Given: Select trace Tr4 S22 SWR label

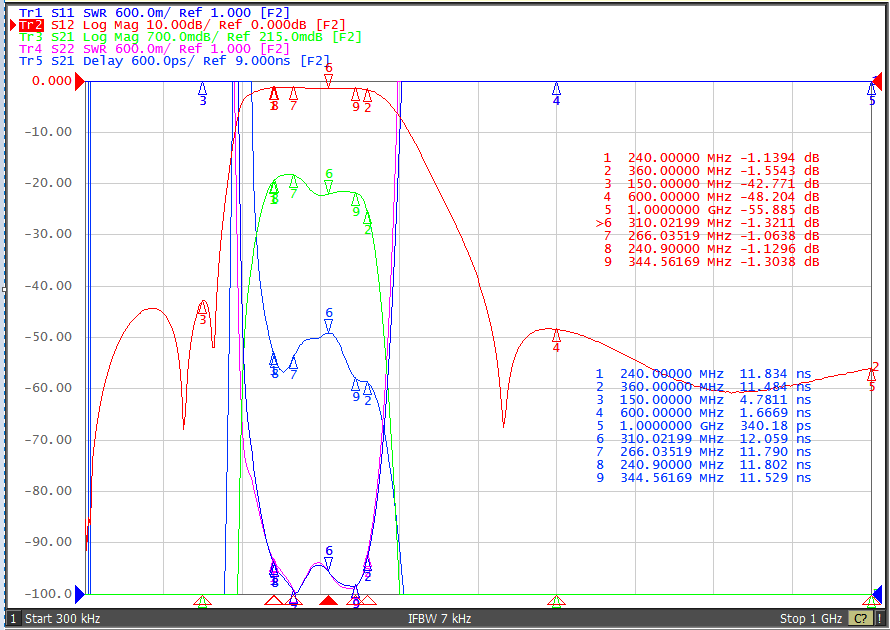Looking at the screenshot, I should point(154,49).
